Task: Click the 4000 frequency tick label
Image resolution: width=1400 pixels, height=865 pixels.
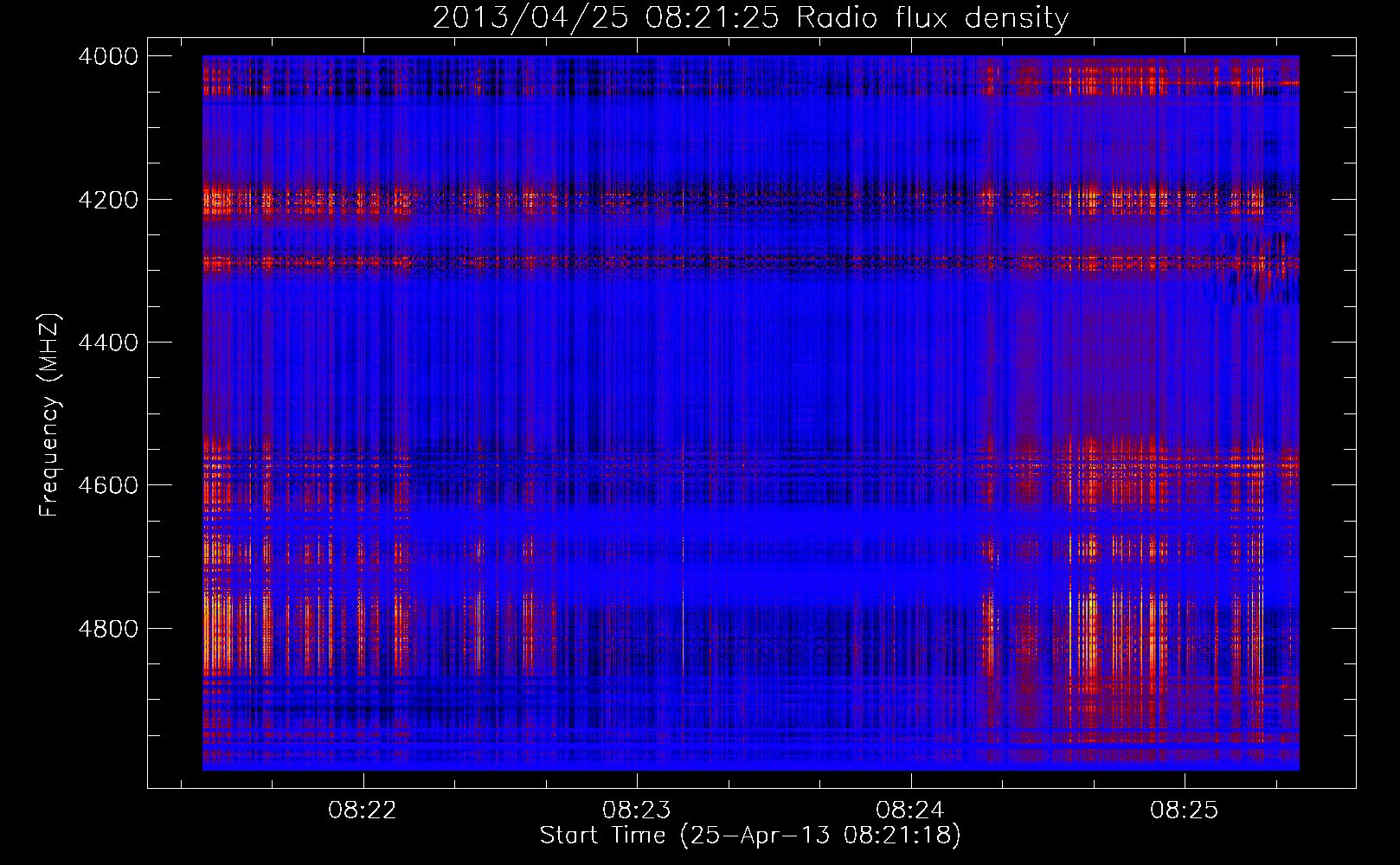Action: coord(108,56)
